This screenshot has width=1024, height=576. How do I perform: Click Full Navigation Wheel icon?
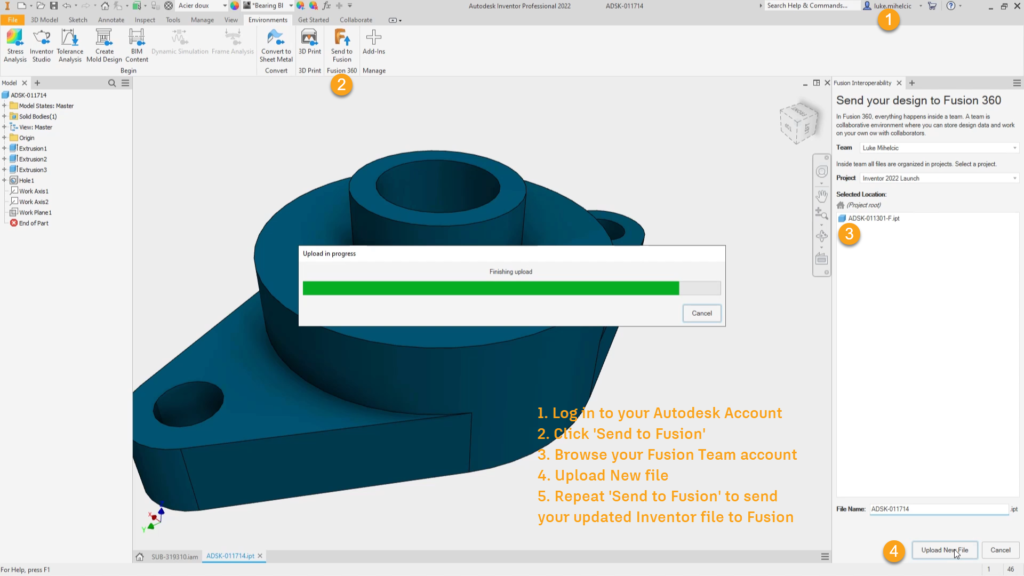tap(822, 172)
